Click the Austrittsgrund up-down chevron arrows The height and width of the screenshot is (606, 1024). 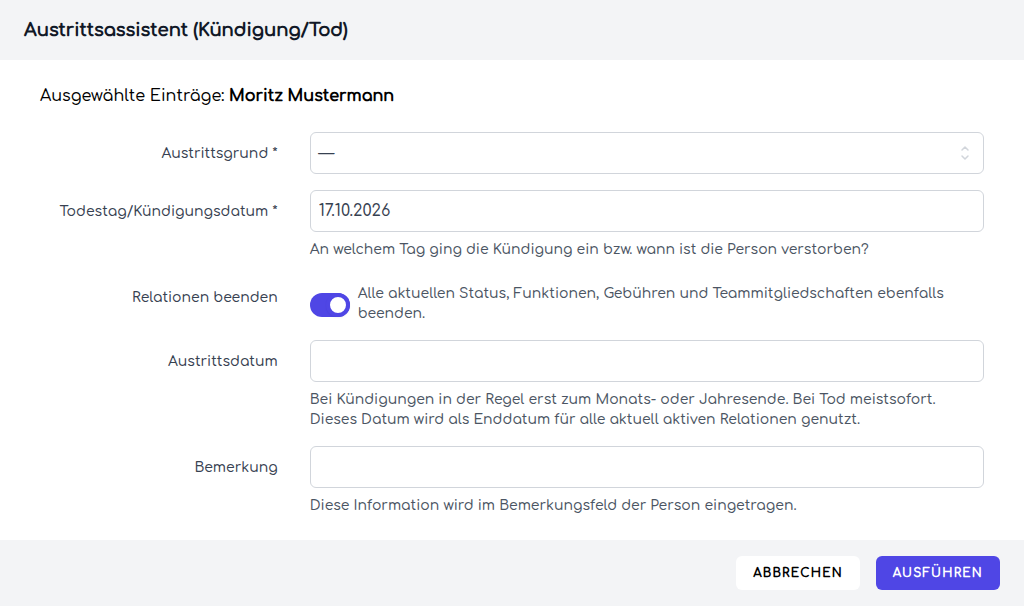point(965,153)
